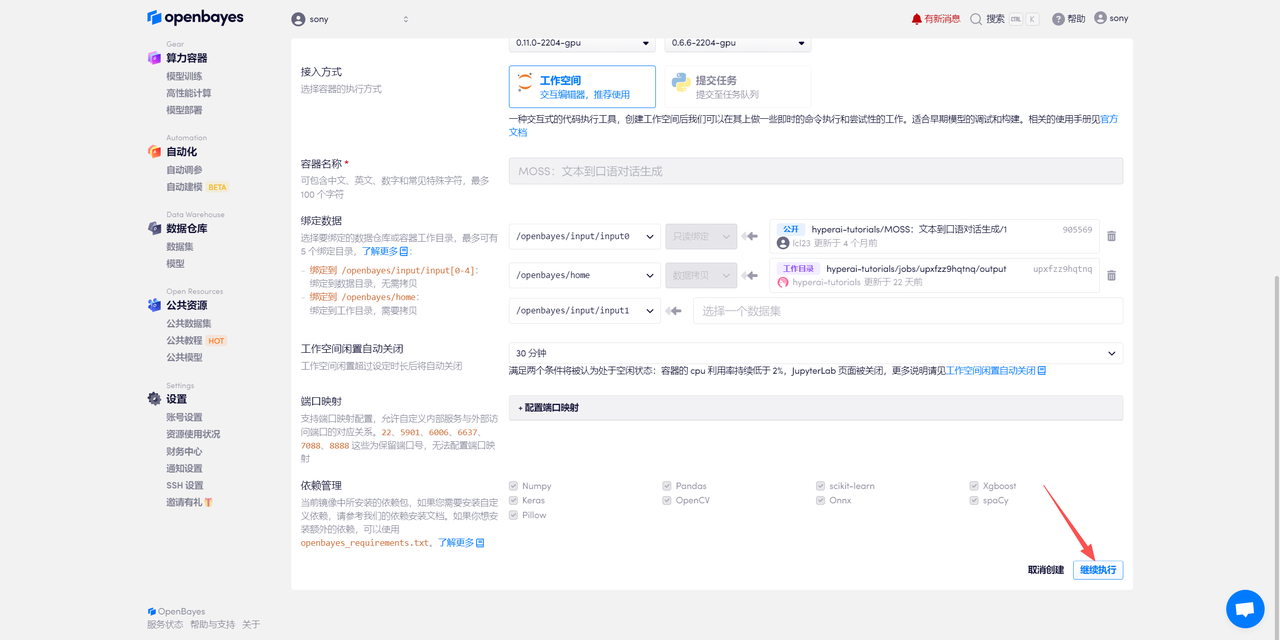Open the help question mark icon
Viewport: 1280px width, 640px height.
tap(1058, 19)
